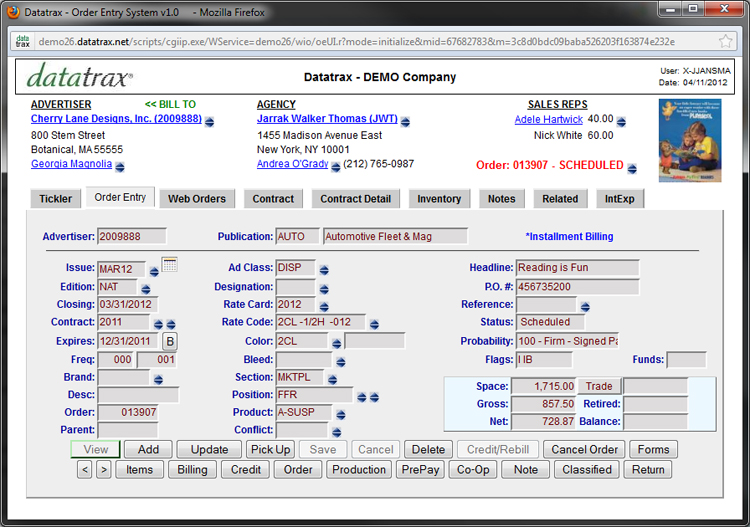Screen dimensions: 750x527
Task: Switch to Contract Detail tab
Action: coord(355,198)
